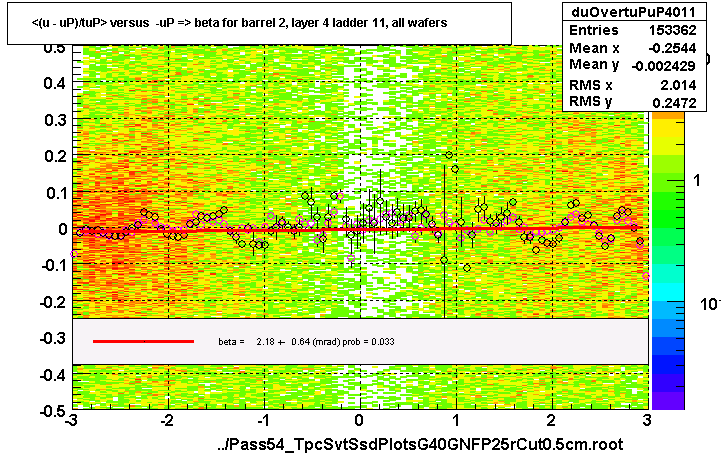Click the purple bottom of color palette
The width and height of the screenshot is (721, 455).
[x=668, y=400]
